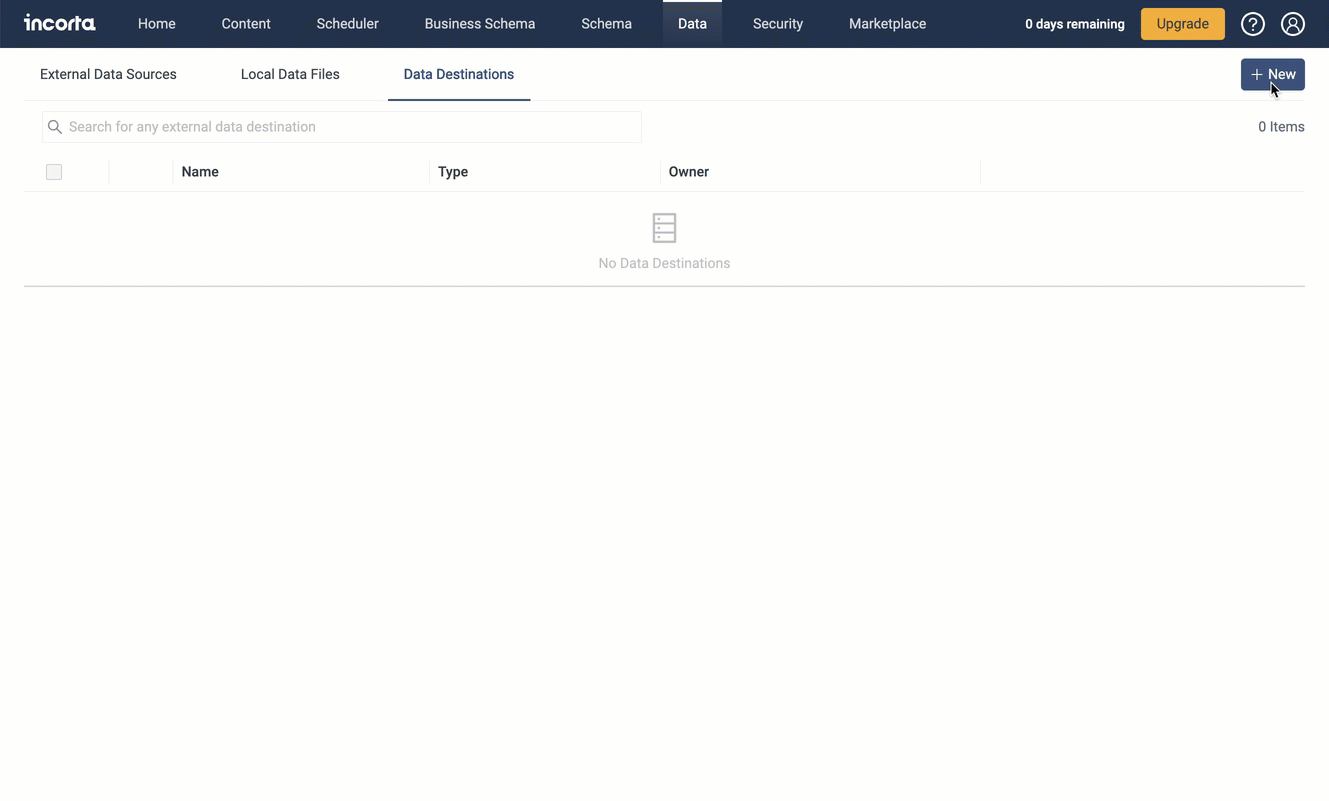Click the New button

point(1272,74)
